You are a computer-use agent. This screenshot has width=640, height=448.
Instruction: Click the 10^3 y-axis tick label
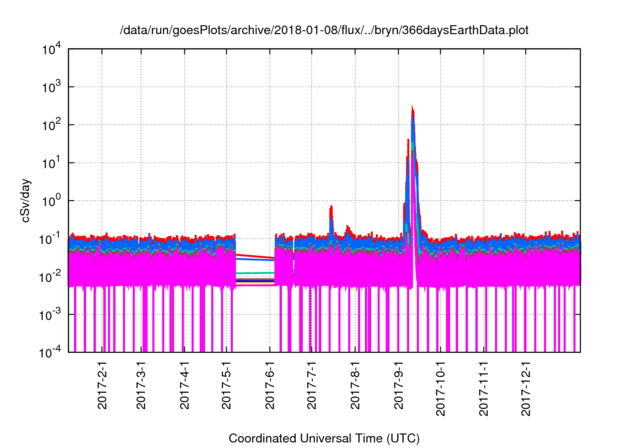click(x=52, y=87)
